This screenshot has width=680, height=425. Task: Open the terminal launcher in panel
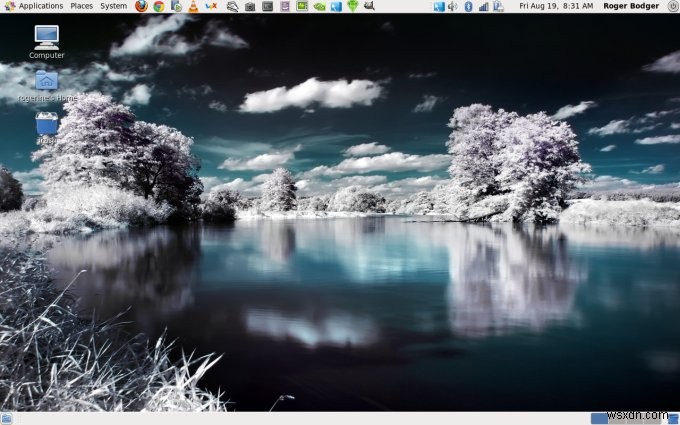[x=267, y=6]
